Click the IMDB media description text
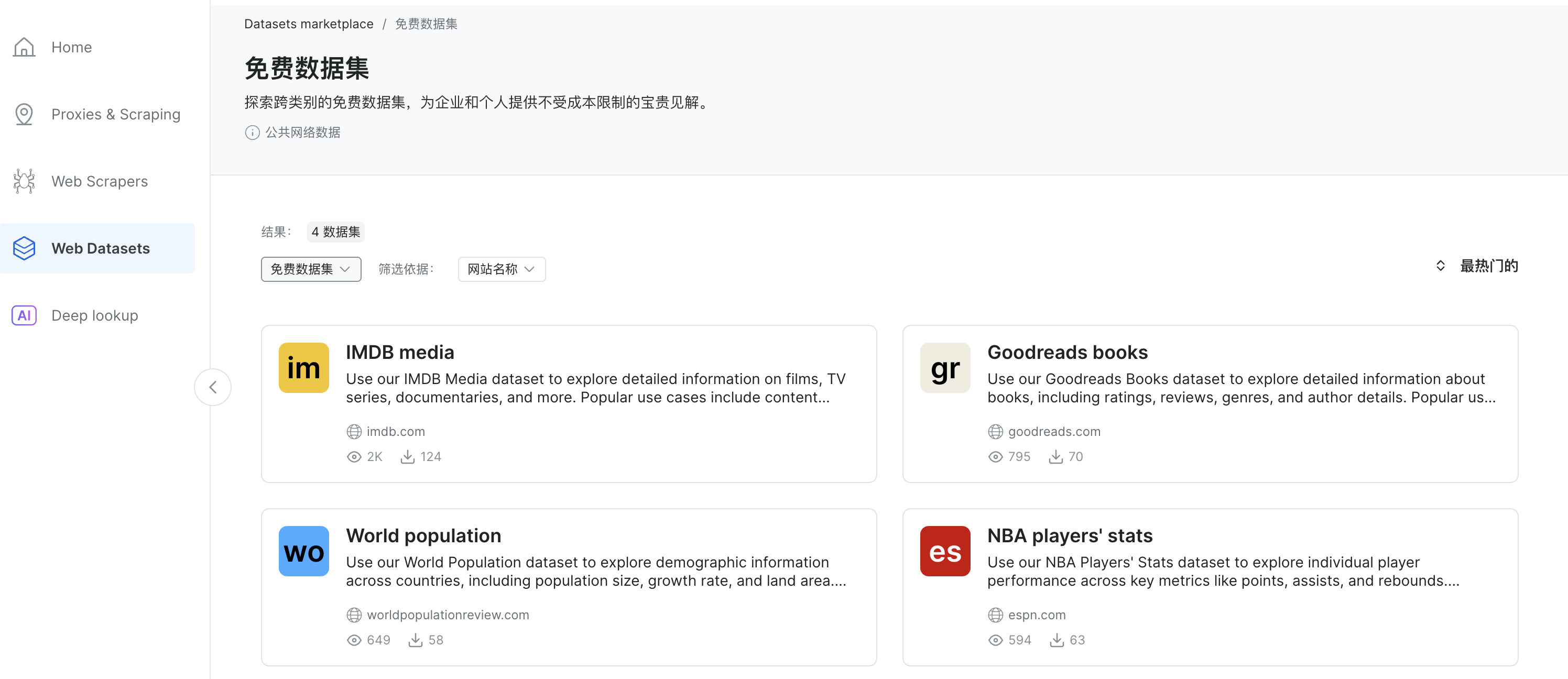Screen dimensions: 1568x679 click(596, 388)
